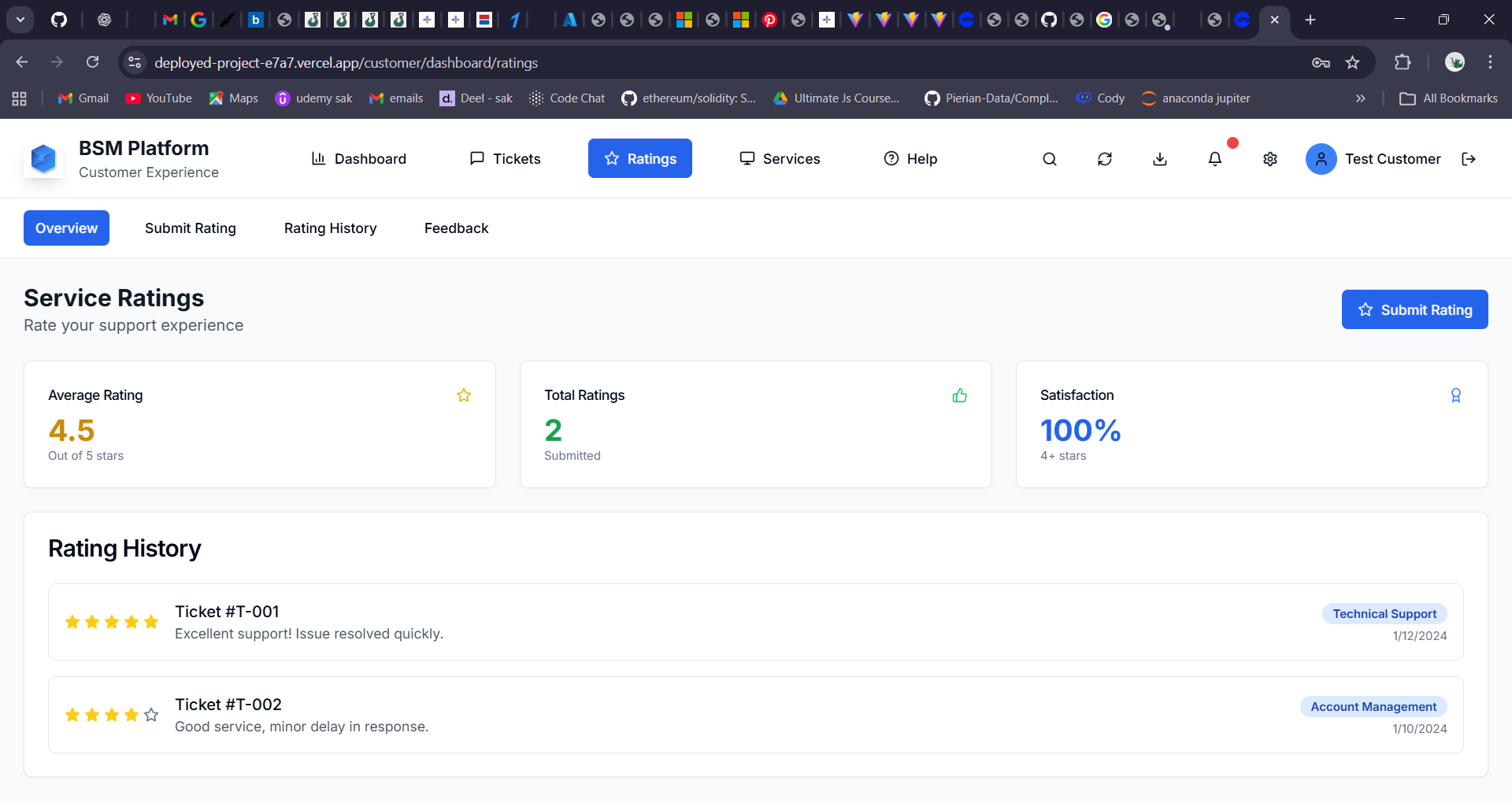Click the password key icon in address bar
The height and width of the screenshot is (803, 1512).
click(1321, 62)
